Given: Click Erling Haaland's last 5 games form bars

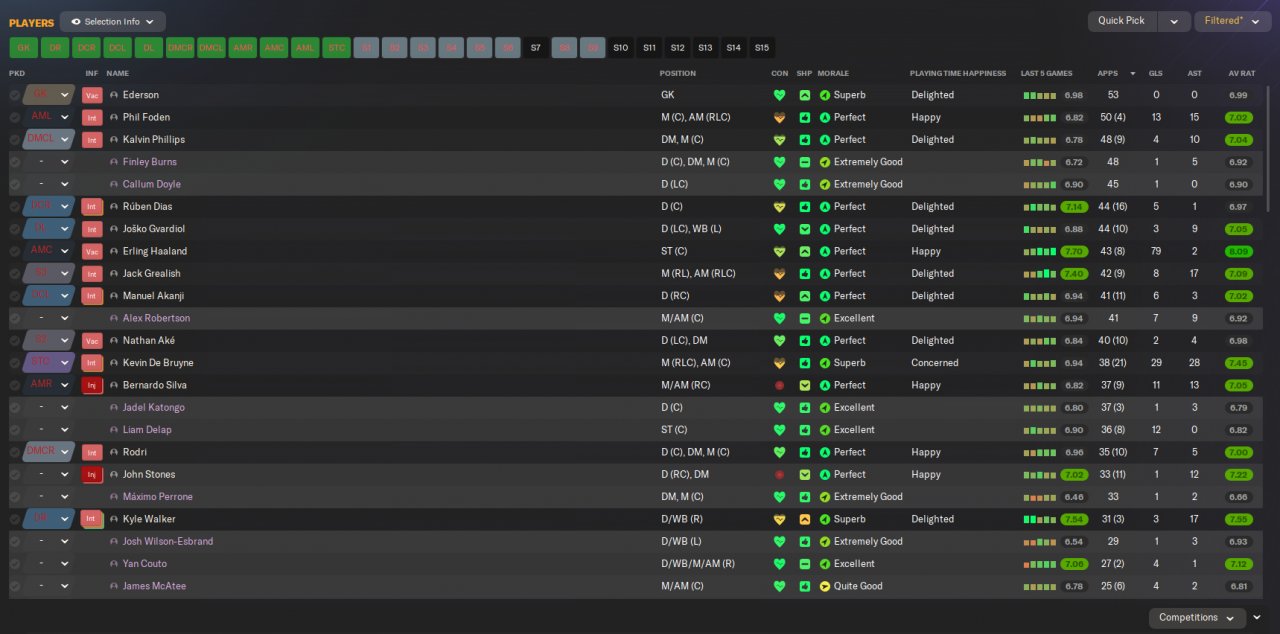Looking at the screenshot, I should click(x=1039, y=251).
